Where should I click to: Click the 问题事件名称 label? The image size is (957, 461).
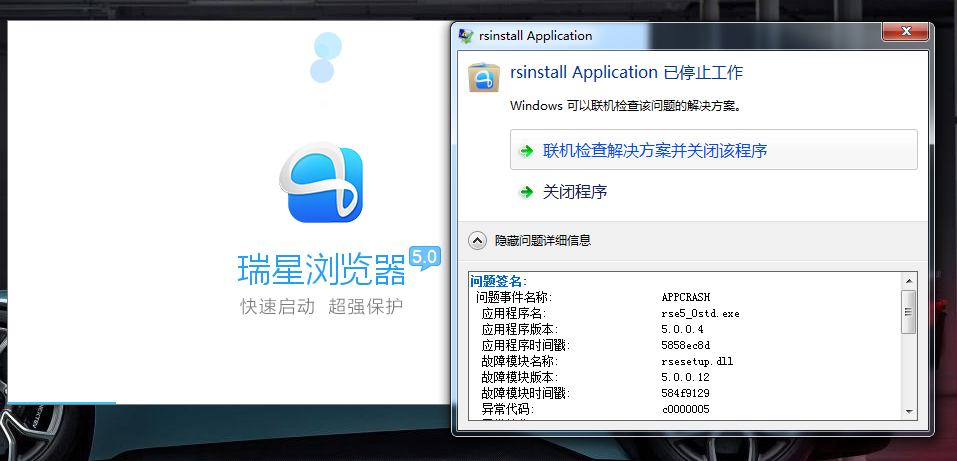(x=514, y=297)
